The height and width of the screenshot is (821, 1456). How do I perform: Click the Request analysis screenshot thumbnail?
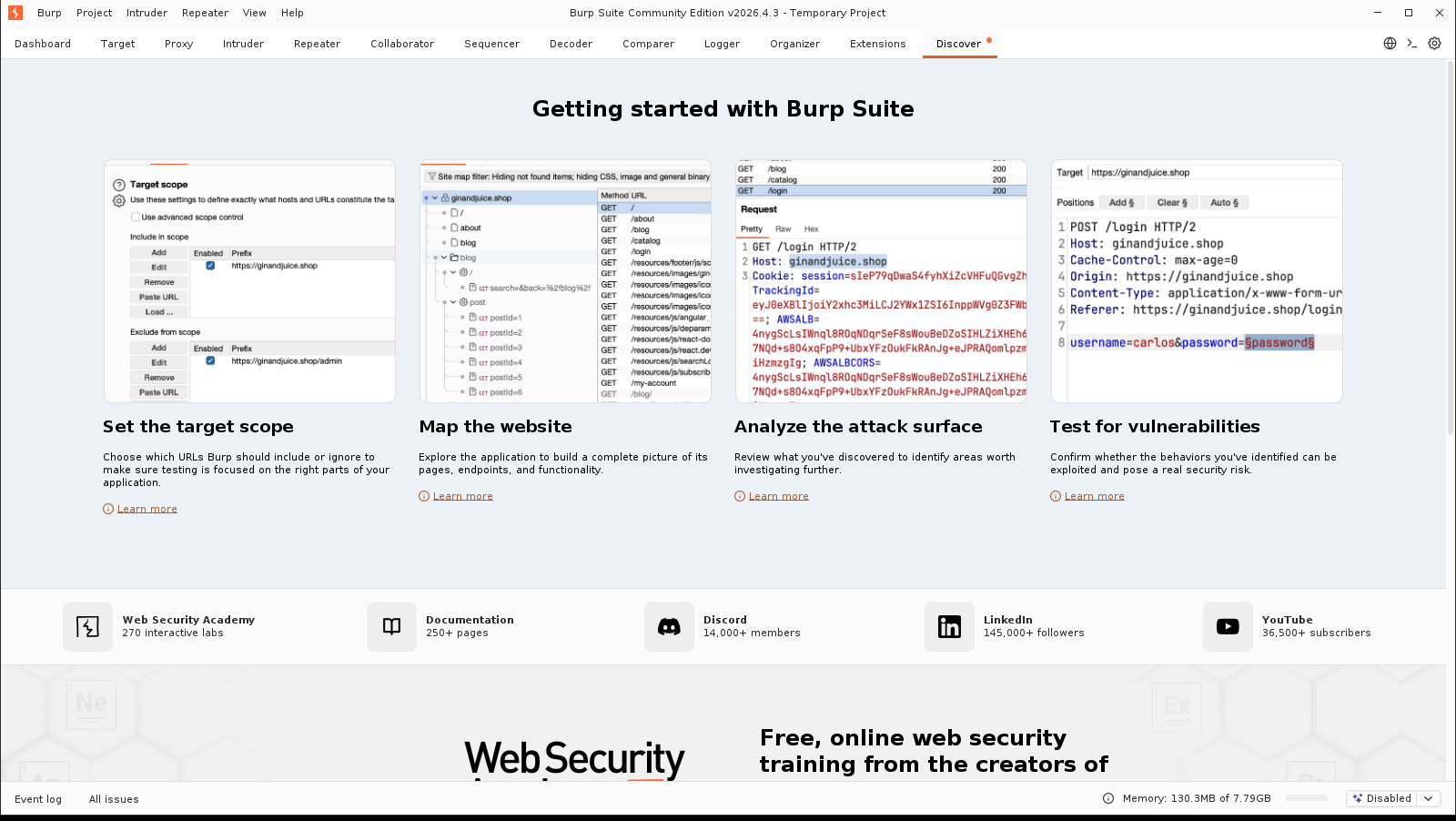[881, 281]
